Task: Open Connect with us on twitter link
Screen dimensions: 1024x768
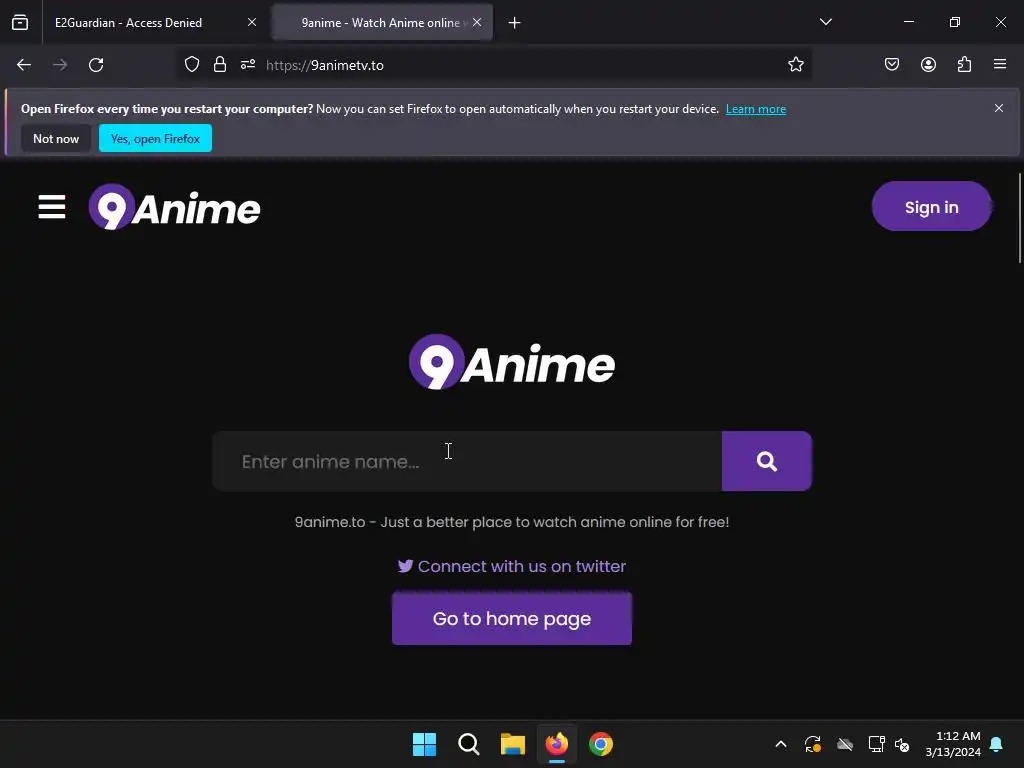Action: click(x=511, y=566)
